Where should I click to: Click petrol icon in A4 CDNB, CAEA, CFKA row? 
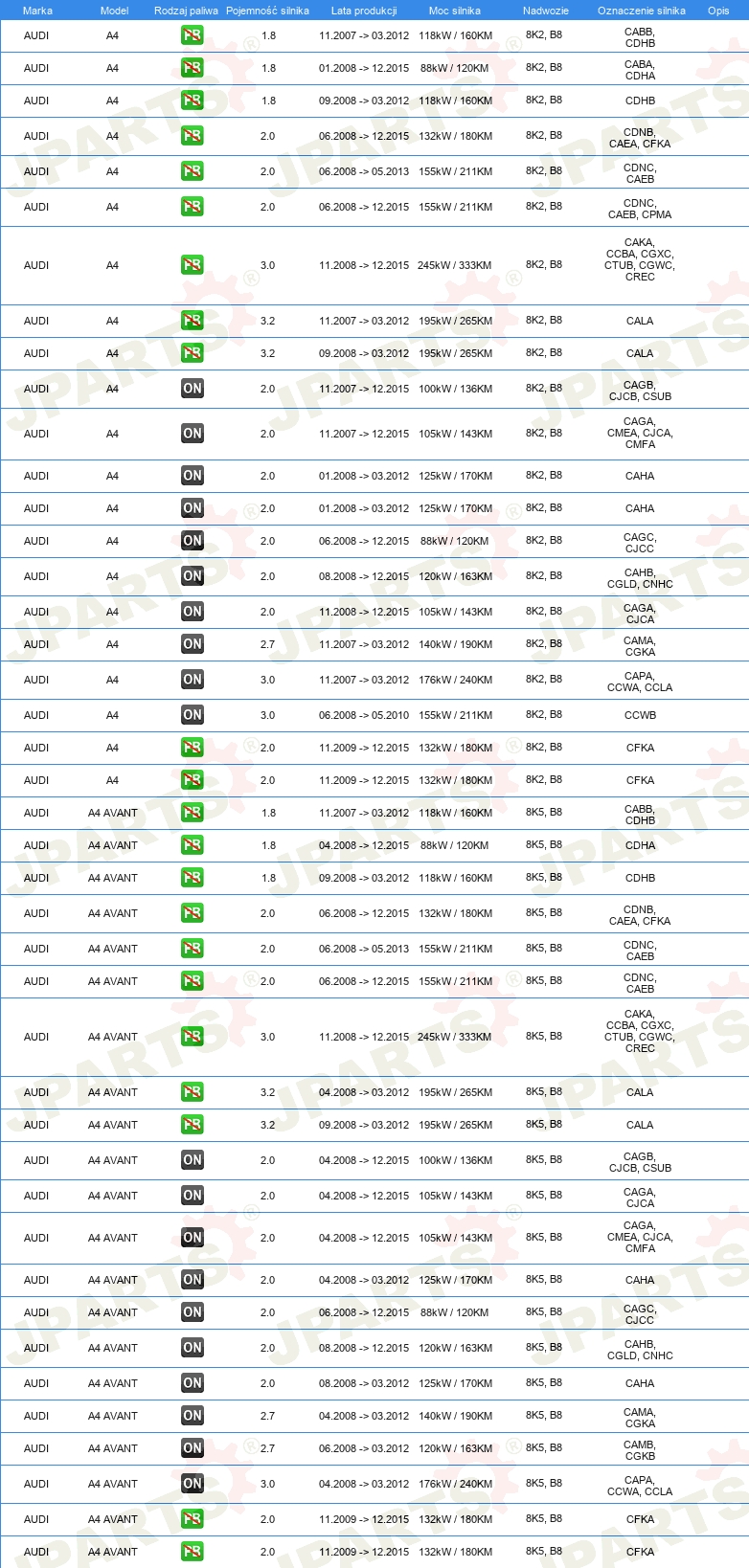pyautogui.click(x=193, y=136)
